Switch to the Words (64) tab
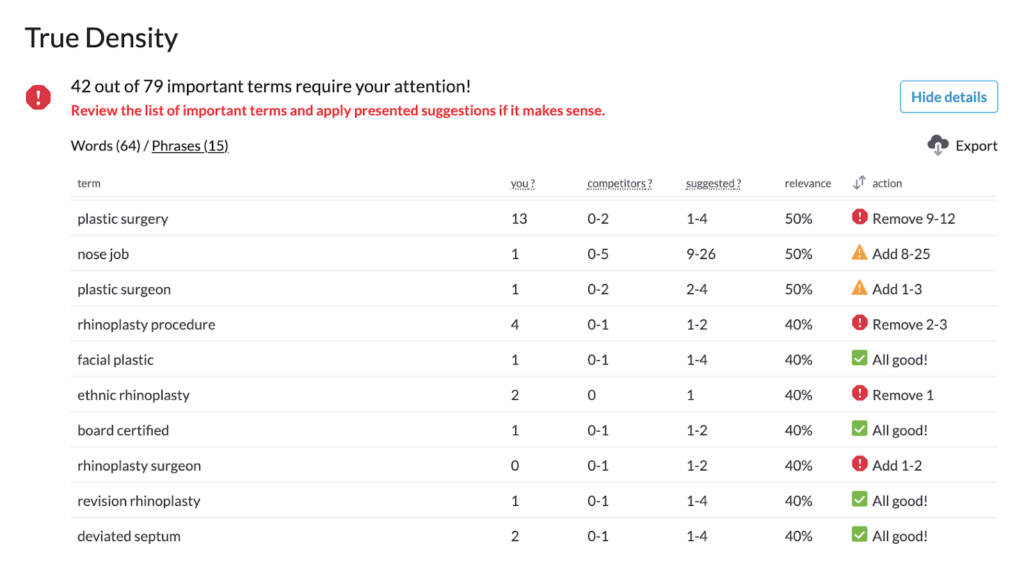This screenshot has height=568, width=1024. (x=106, y=146)
